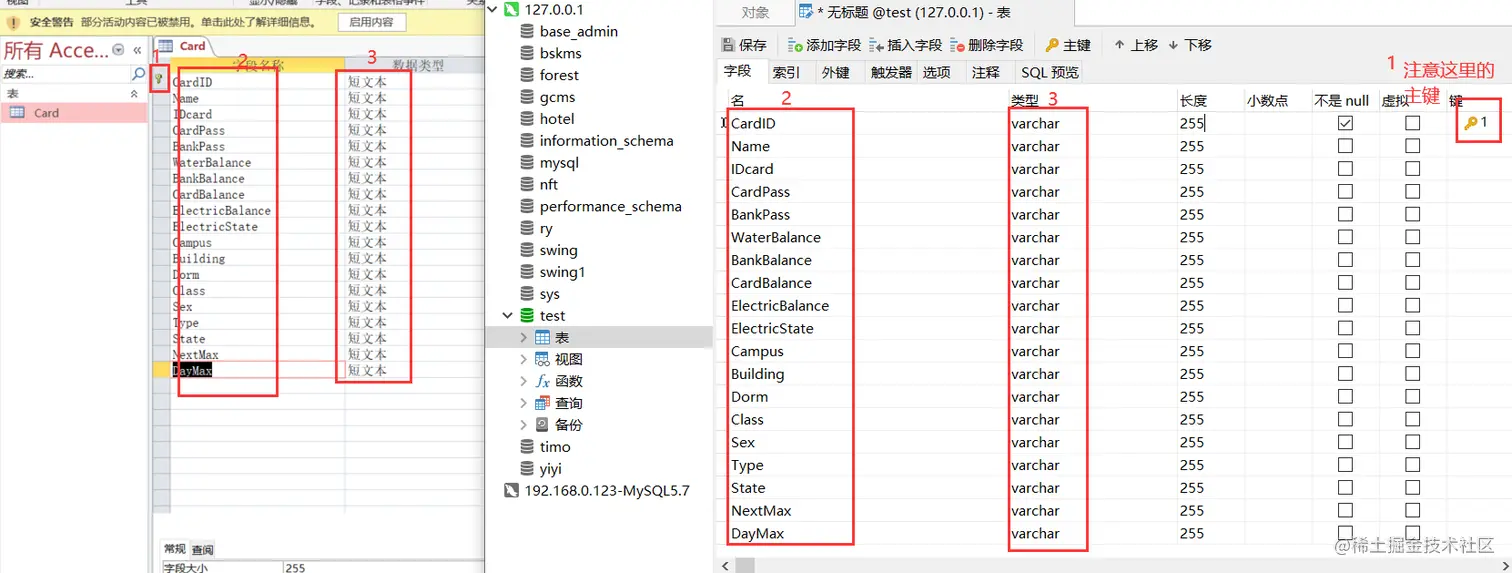Switch to the 索引 tab
Image resolution: width=1512 pixels, height=573 pixels.
coord(786,72)
